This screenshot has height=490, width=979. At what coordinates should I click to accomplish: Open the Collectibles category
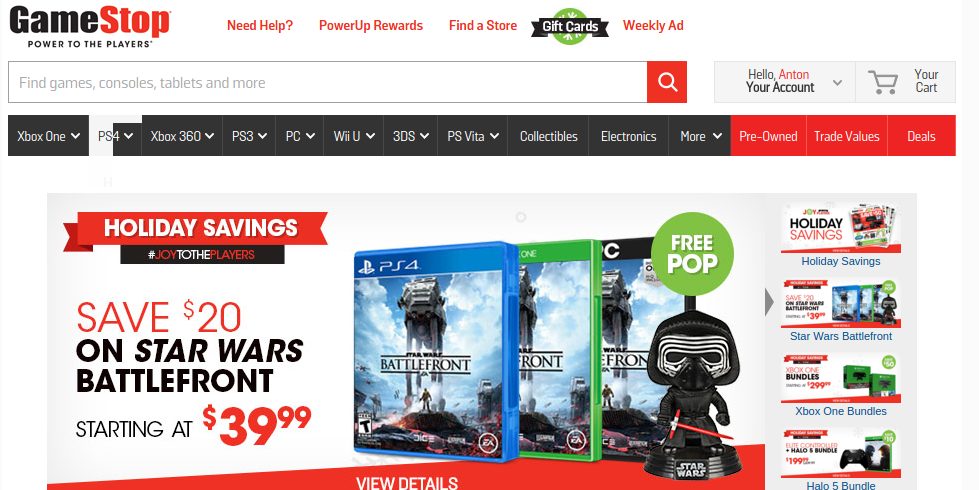548,135
